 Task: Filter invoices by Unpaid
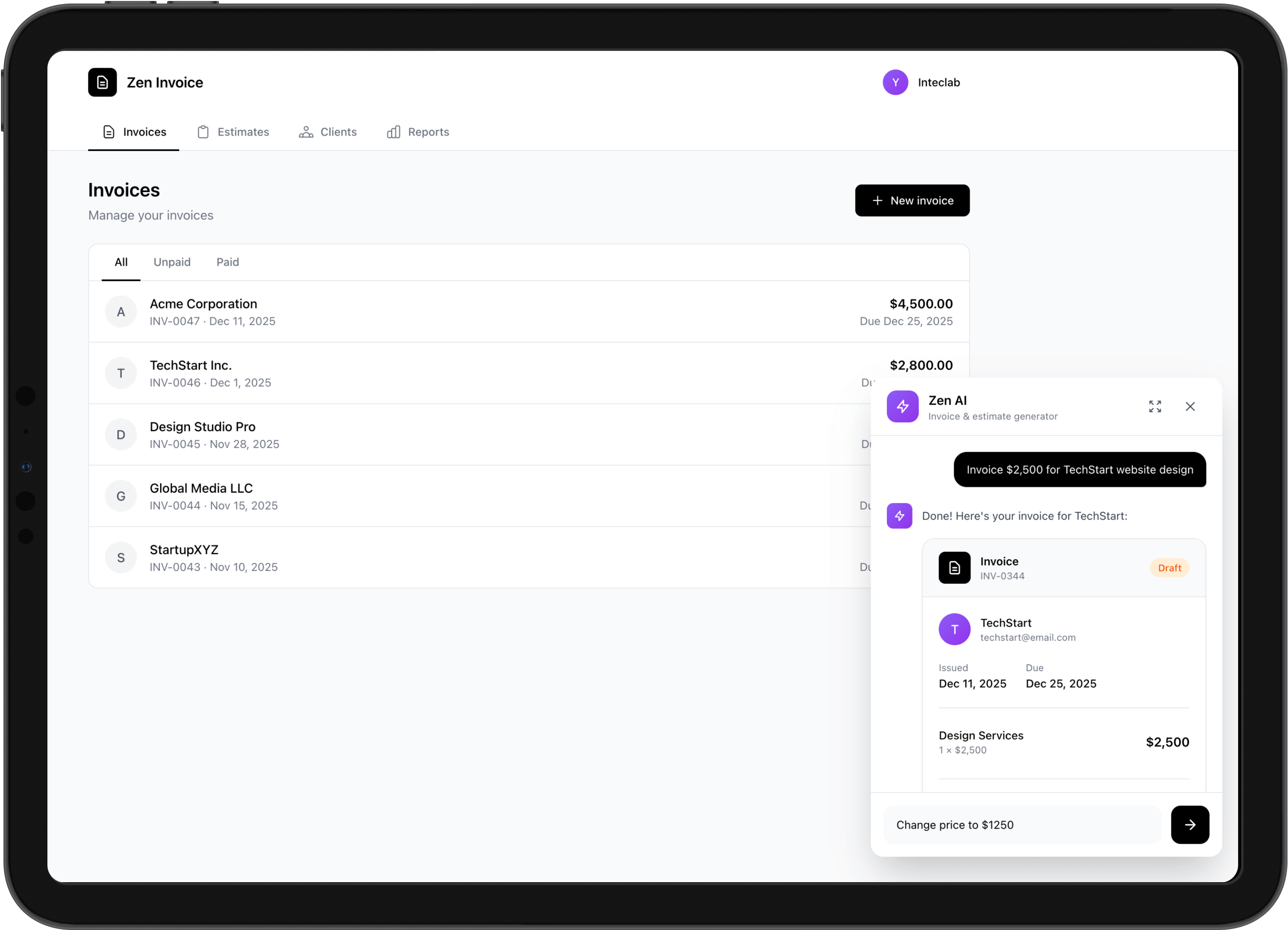[172, 262]
